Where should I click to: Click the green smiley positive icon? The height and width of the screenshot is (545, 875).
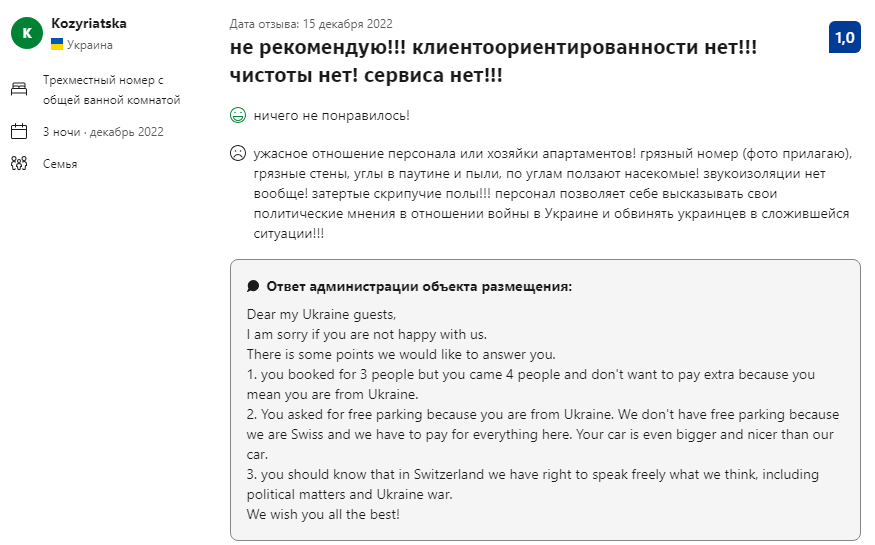click(238, 115)
